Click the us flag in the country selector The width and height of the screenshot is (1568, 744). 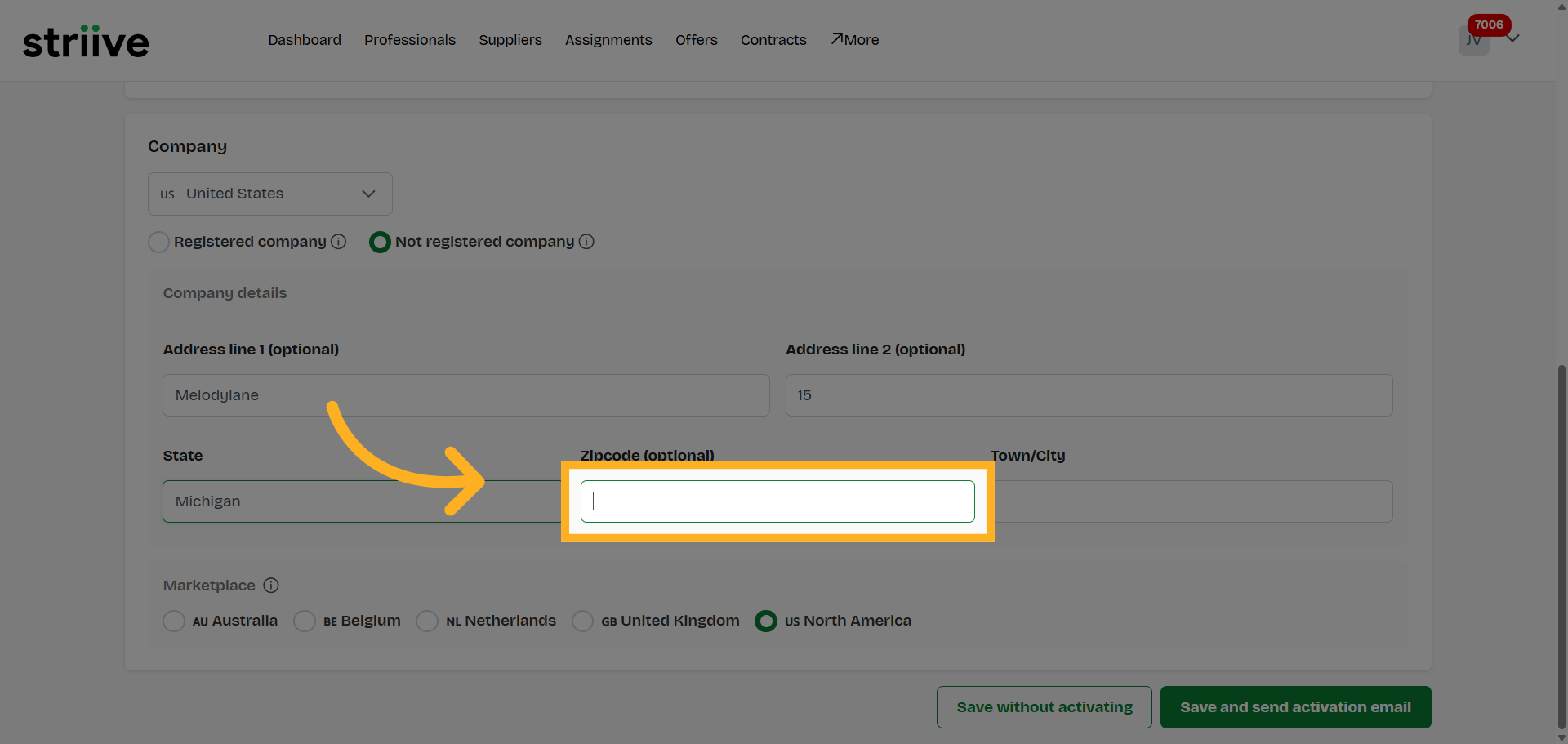click(x=167, y=194)
